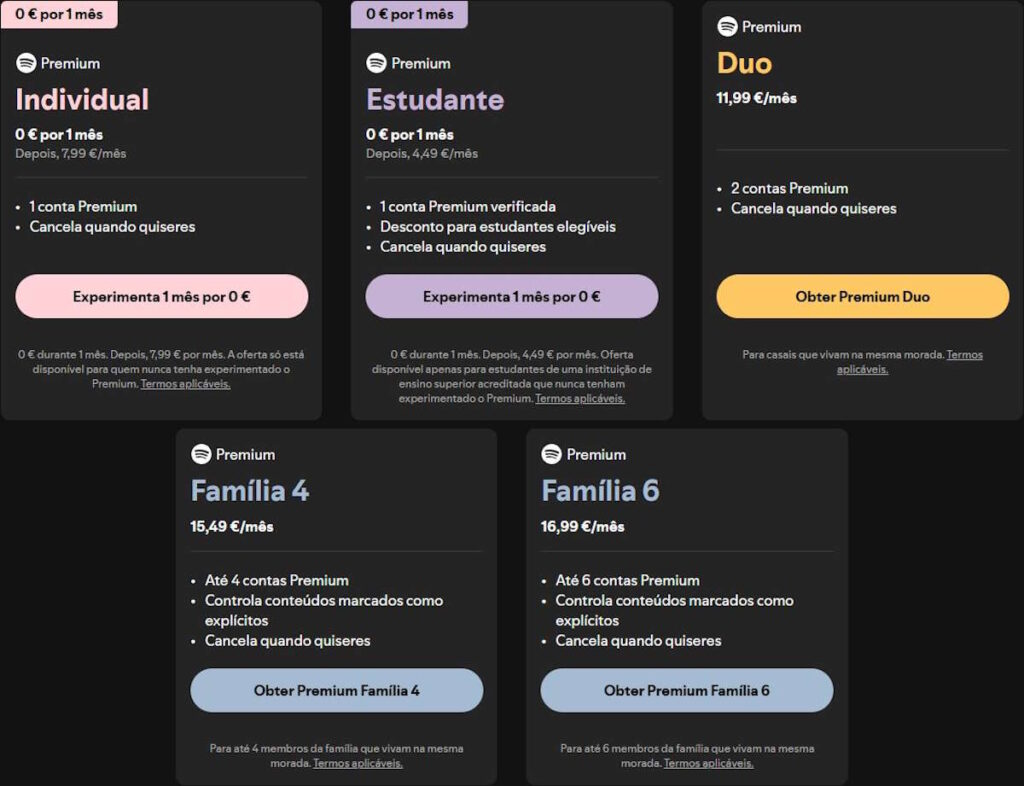This screenshot has height=786, width=1024.
Task: Click the purple '0 € por 1 mês' badge
Action: click(409, 14)
